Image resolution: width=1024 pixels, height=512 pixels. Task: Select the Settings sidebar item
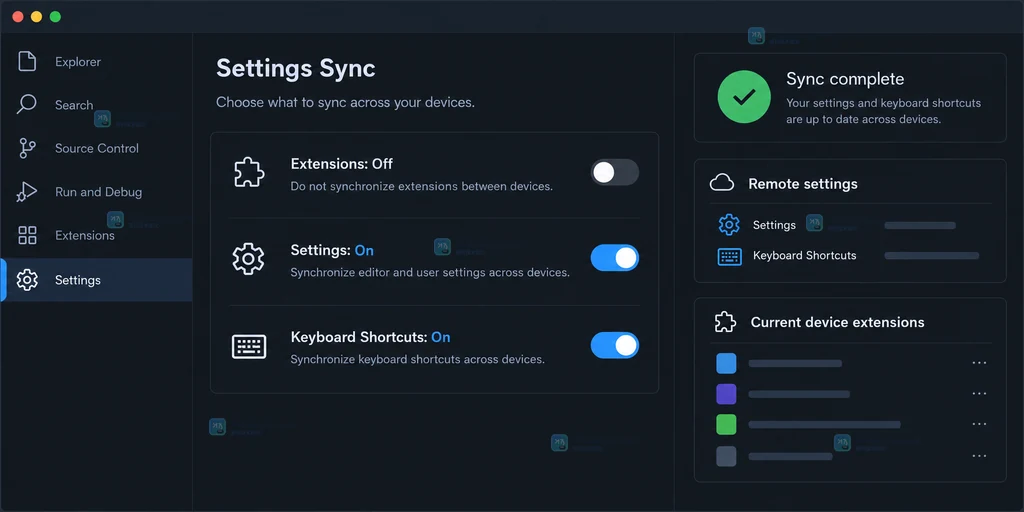click(x=96, y=280)
